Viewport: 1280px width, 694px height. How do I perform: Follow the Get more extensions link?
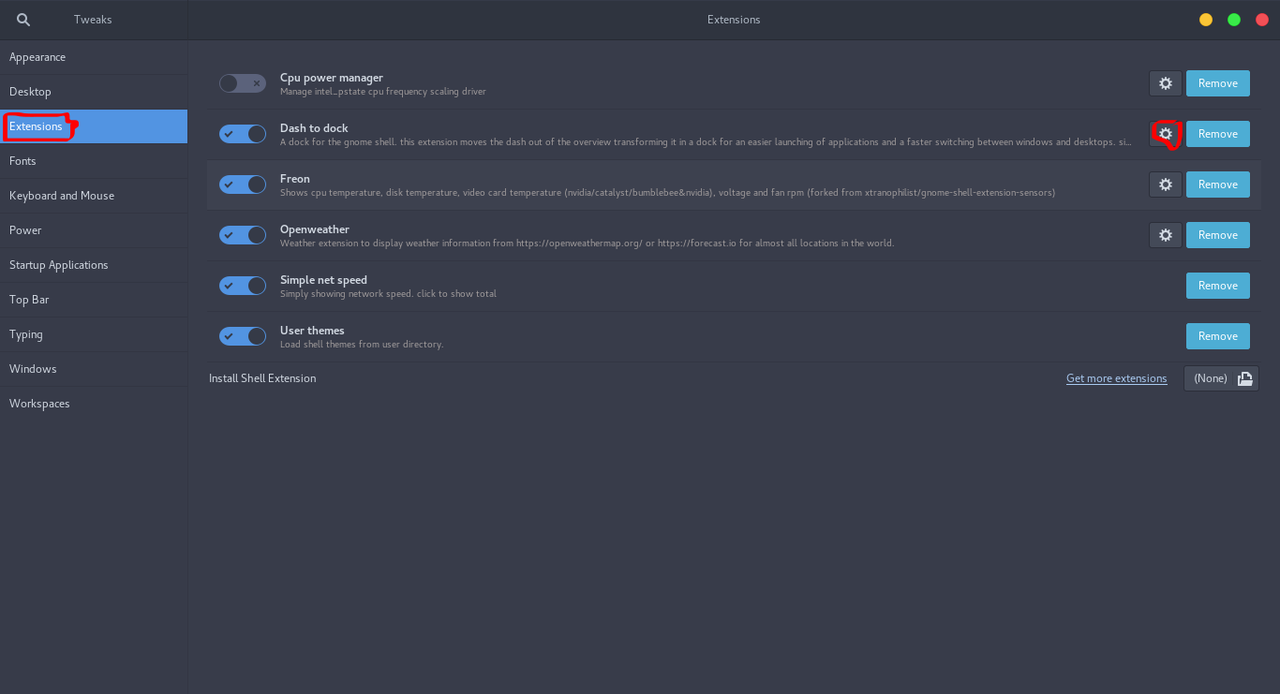(x=1116, y=379)
